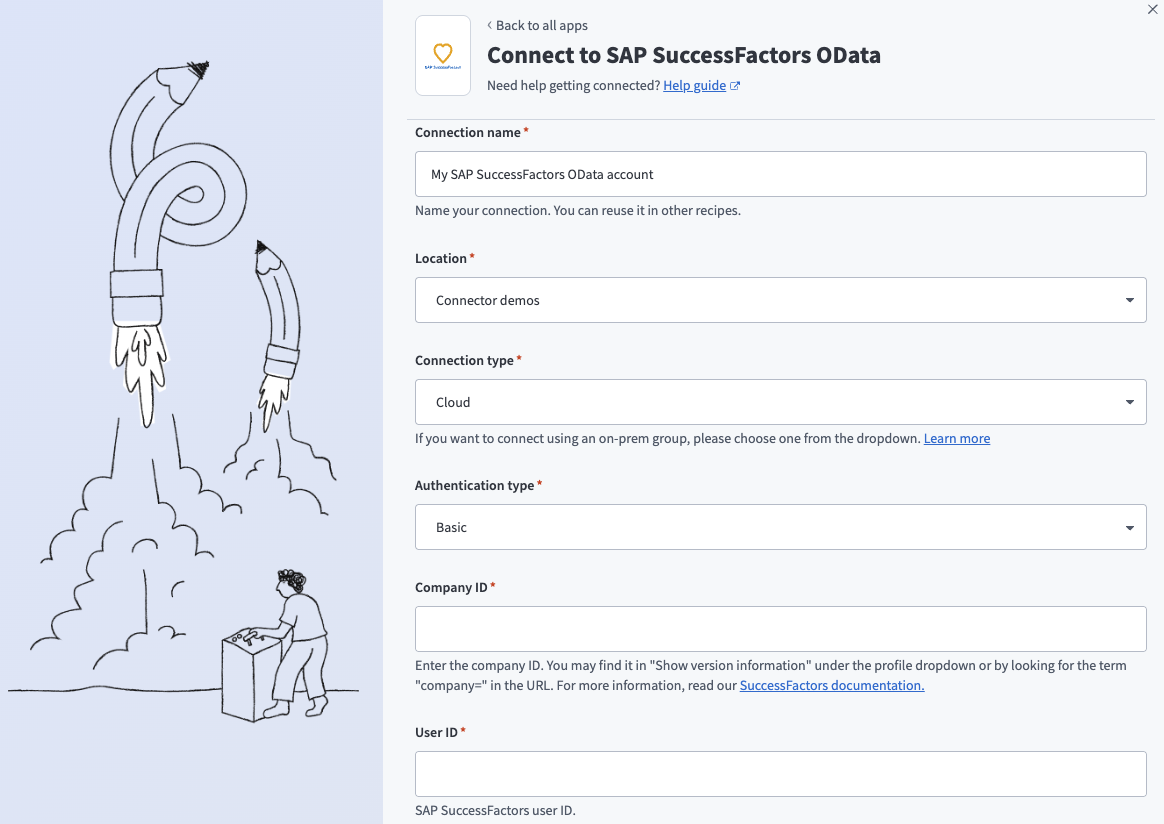The height and width of the screenshot is (824, 1164).
Task: Open the Authentication type dropdown
Action: pyautogui.click(x=780, y=526)
